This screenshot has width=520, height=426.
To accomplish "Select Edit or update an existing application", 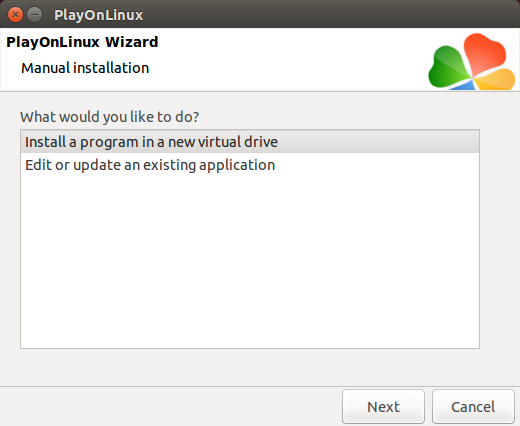I will pos(250,165).
